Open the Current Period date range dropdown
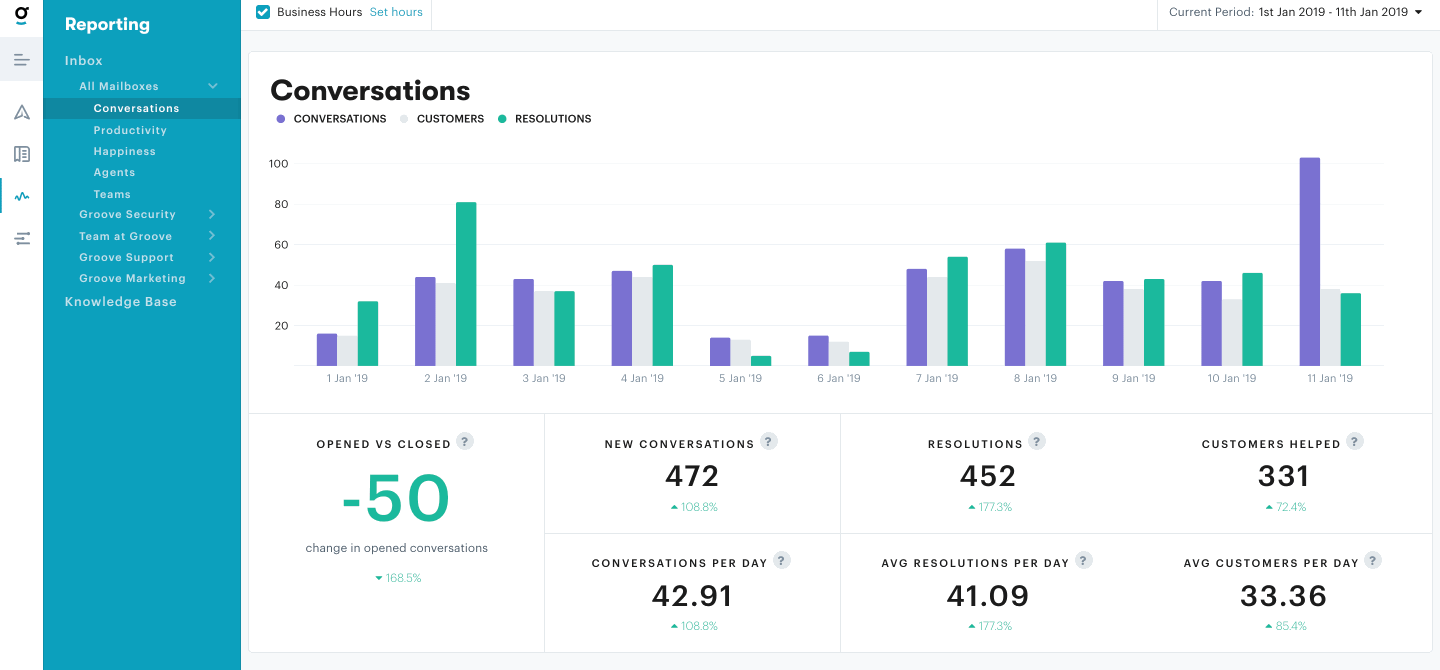This screenshot has height=670, width=1440. pos(1297,14)
